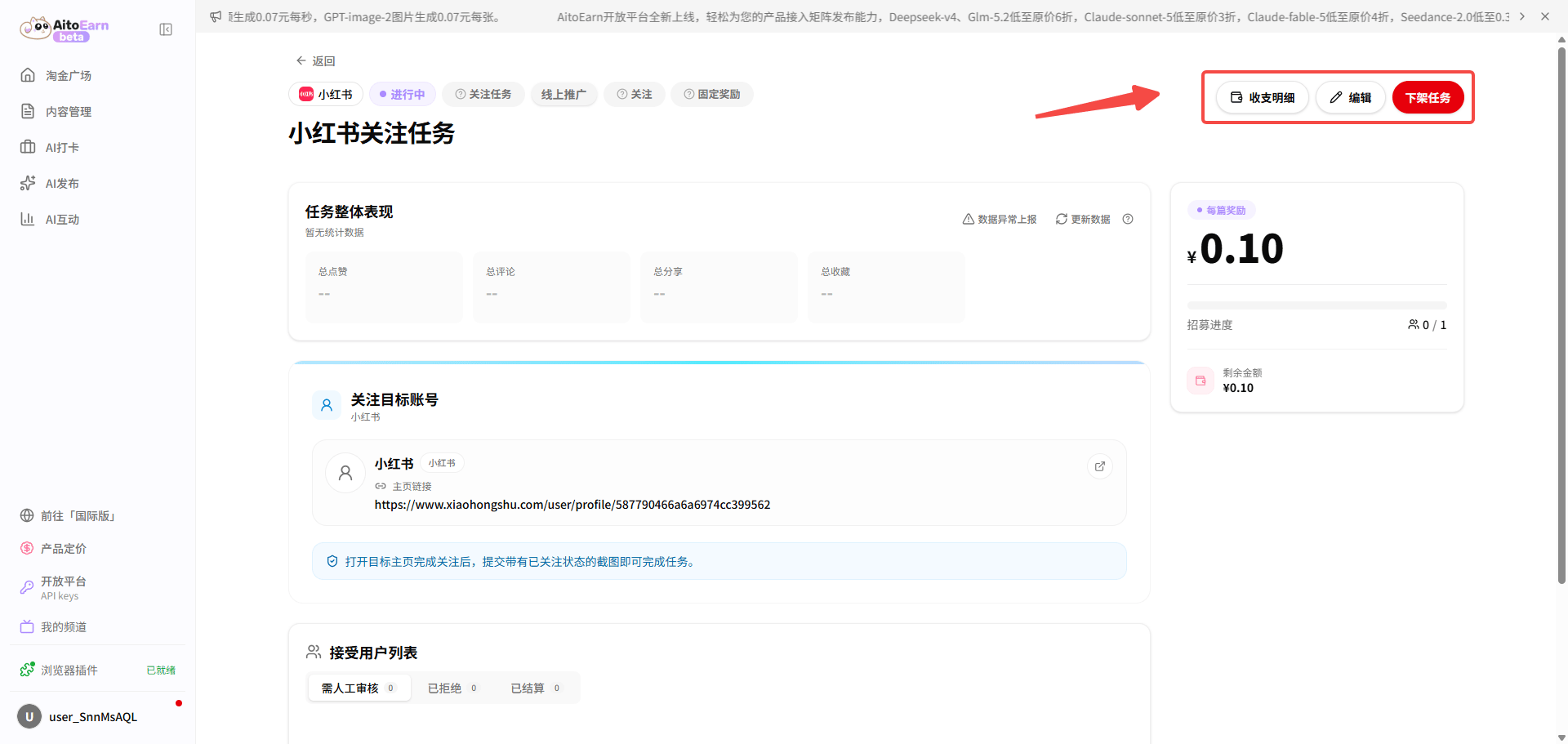Screen dimensions: 1568x744
Task: Click the 小红书 account avatar
Action: pos(345,473)
